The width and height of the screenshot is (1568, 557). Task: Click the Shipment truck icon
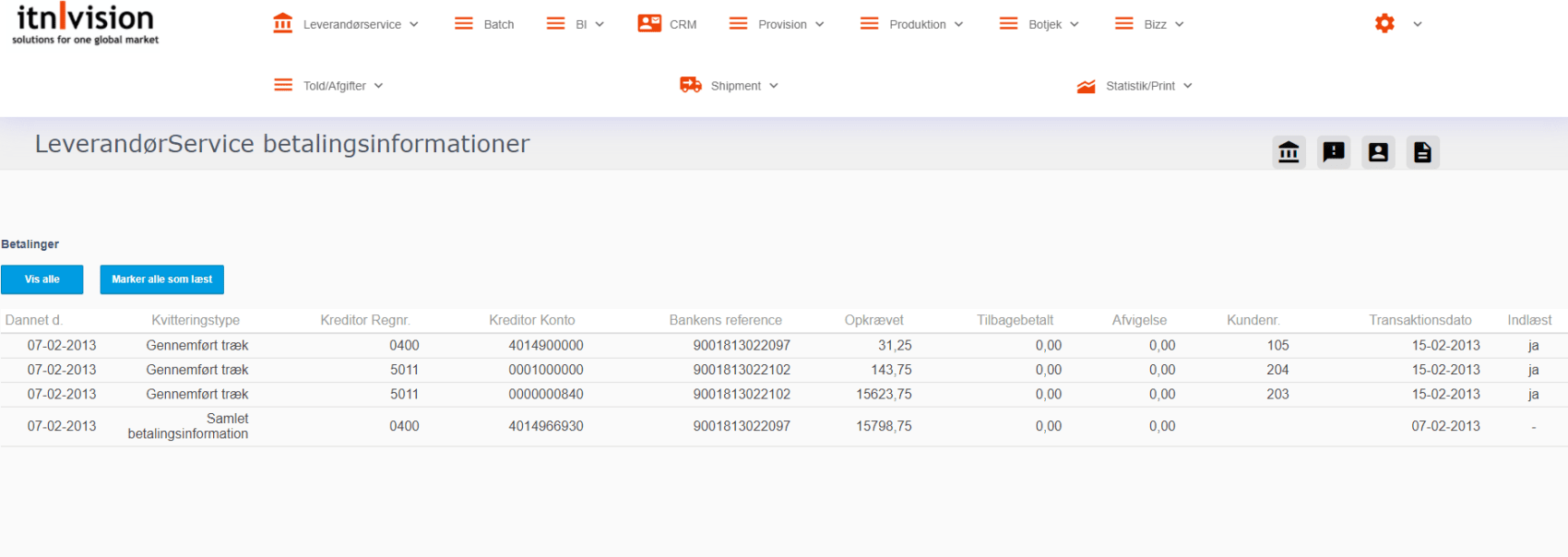click(x=691, y=86)
